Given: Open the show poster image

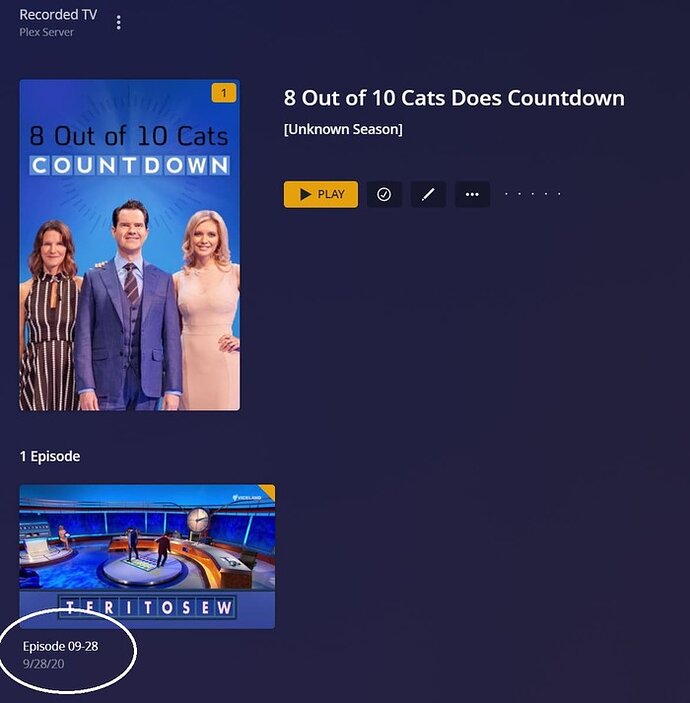Looking at the screenshot, I should click(x=130, y=245).
